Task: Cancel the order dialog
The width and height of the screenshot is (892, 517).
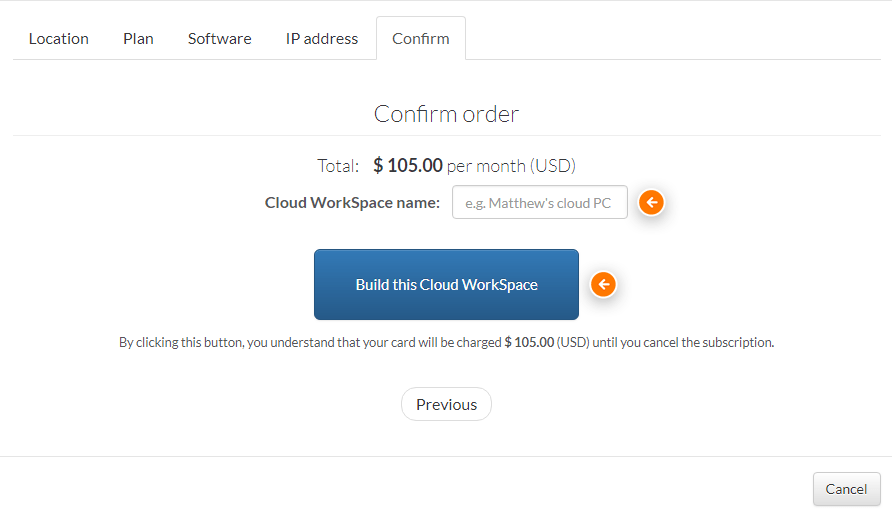Action: pyautogui.click(x=846, y=489)
